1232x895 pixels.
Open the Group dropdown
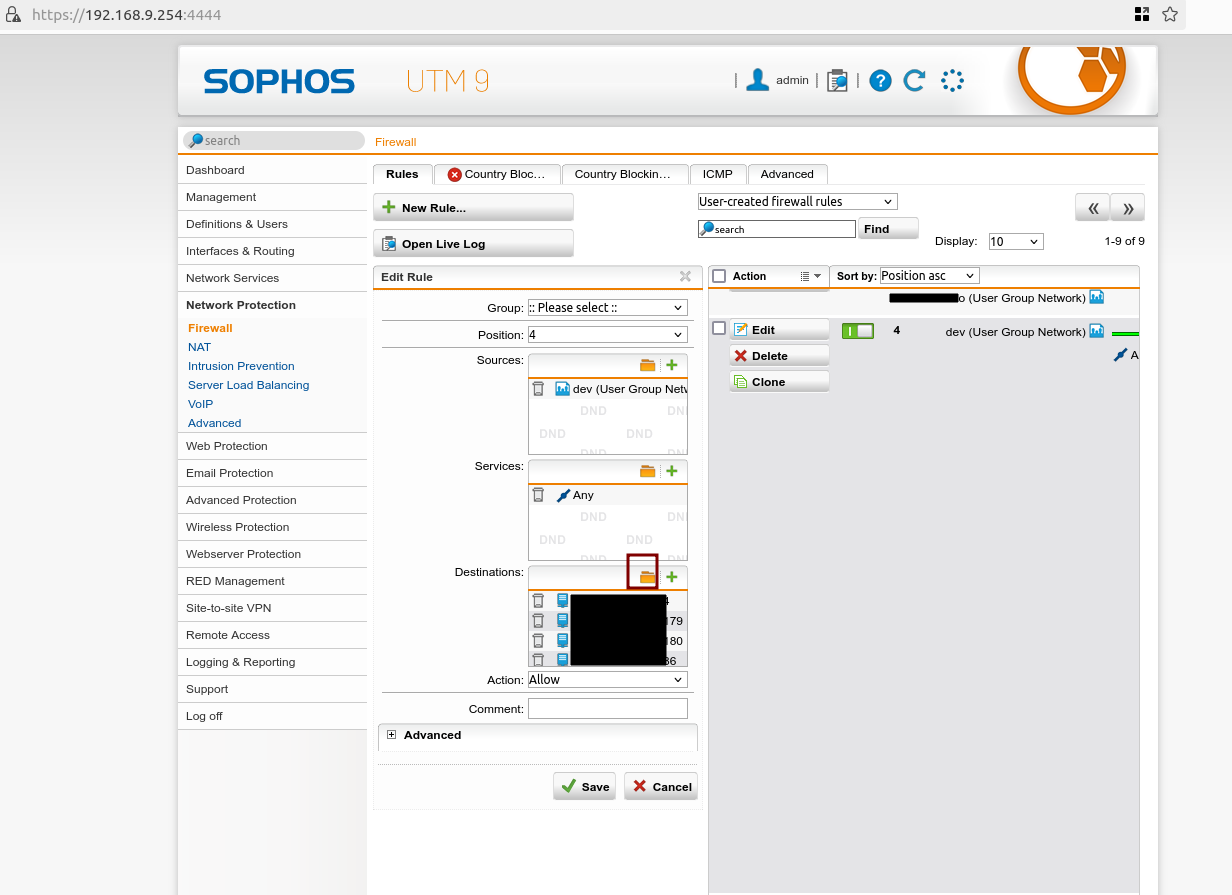click(x=607, y=308)
